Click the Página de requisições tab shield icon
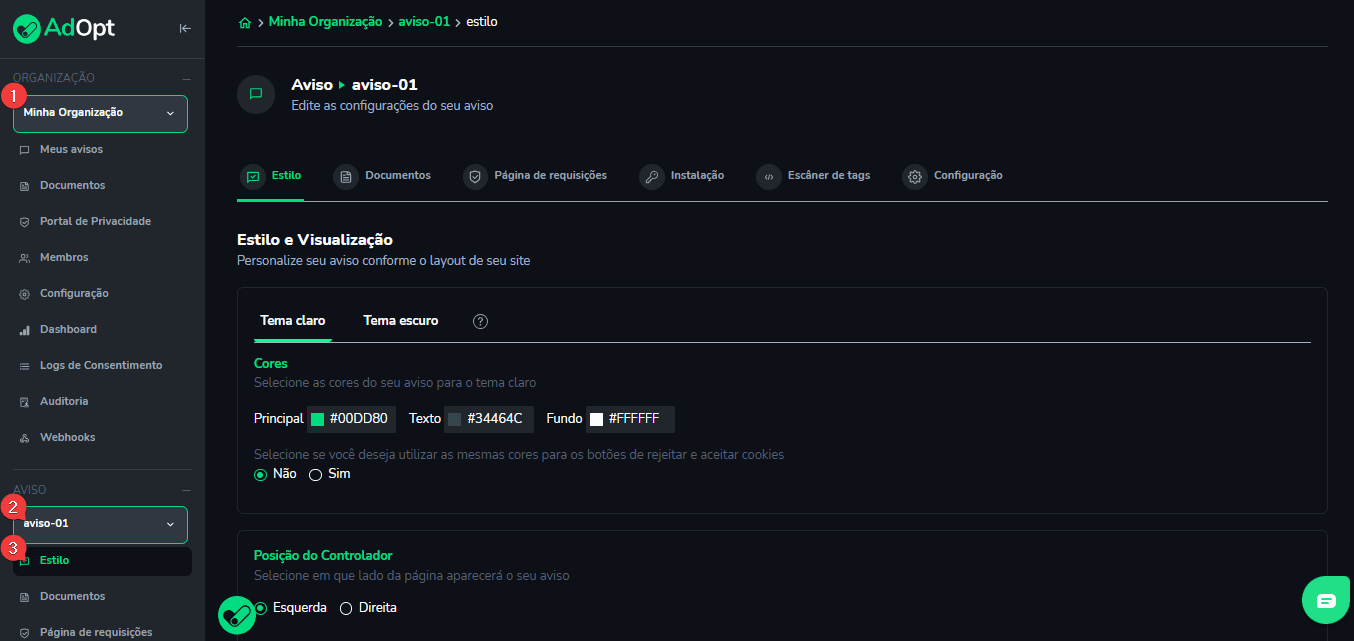The height and width of the screenshot is (641, 1354). point(476,176)
